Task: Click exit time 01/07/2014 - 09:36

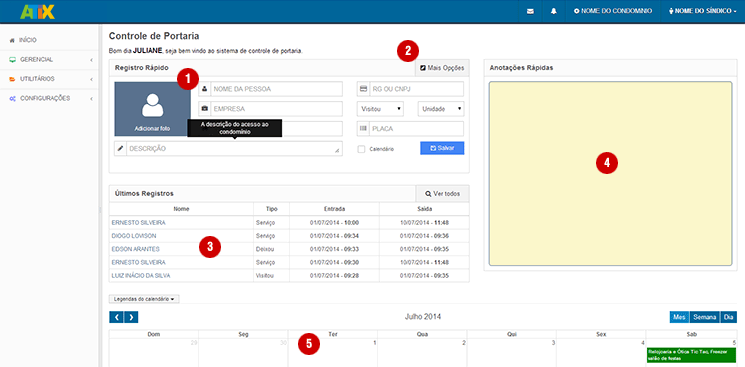Action: tap(424, 236)
